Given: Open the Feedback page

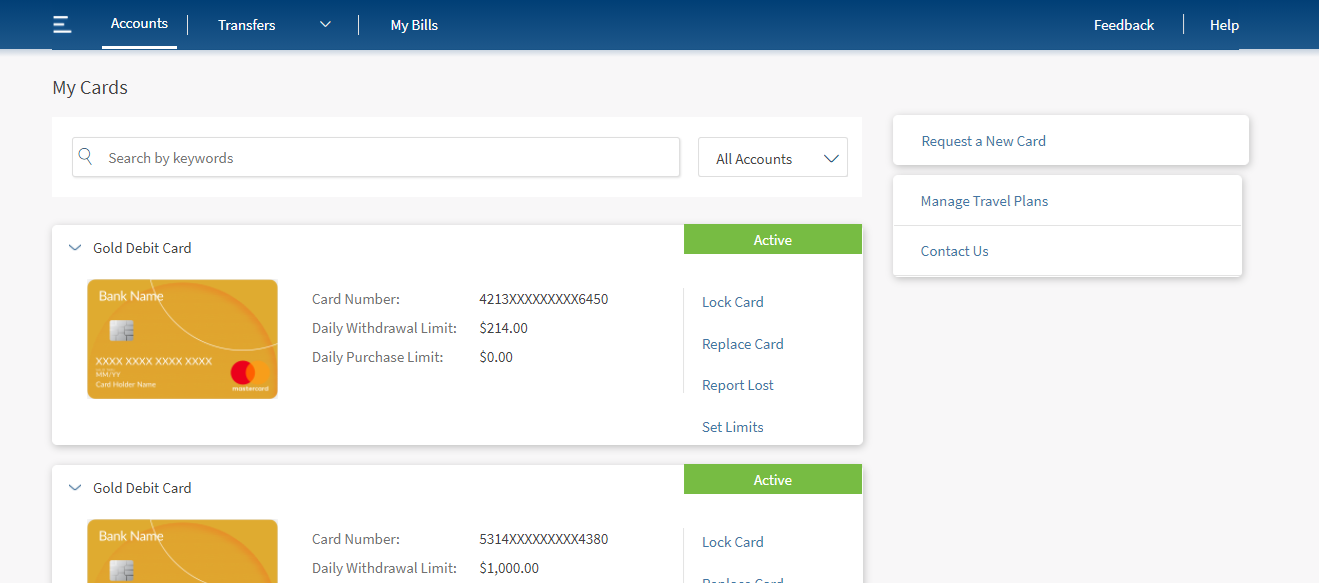Looking at the screenshot, I should click(1123, 25).
